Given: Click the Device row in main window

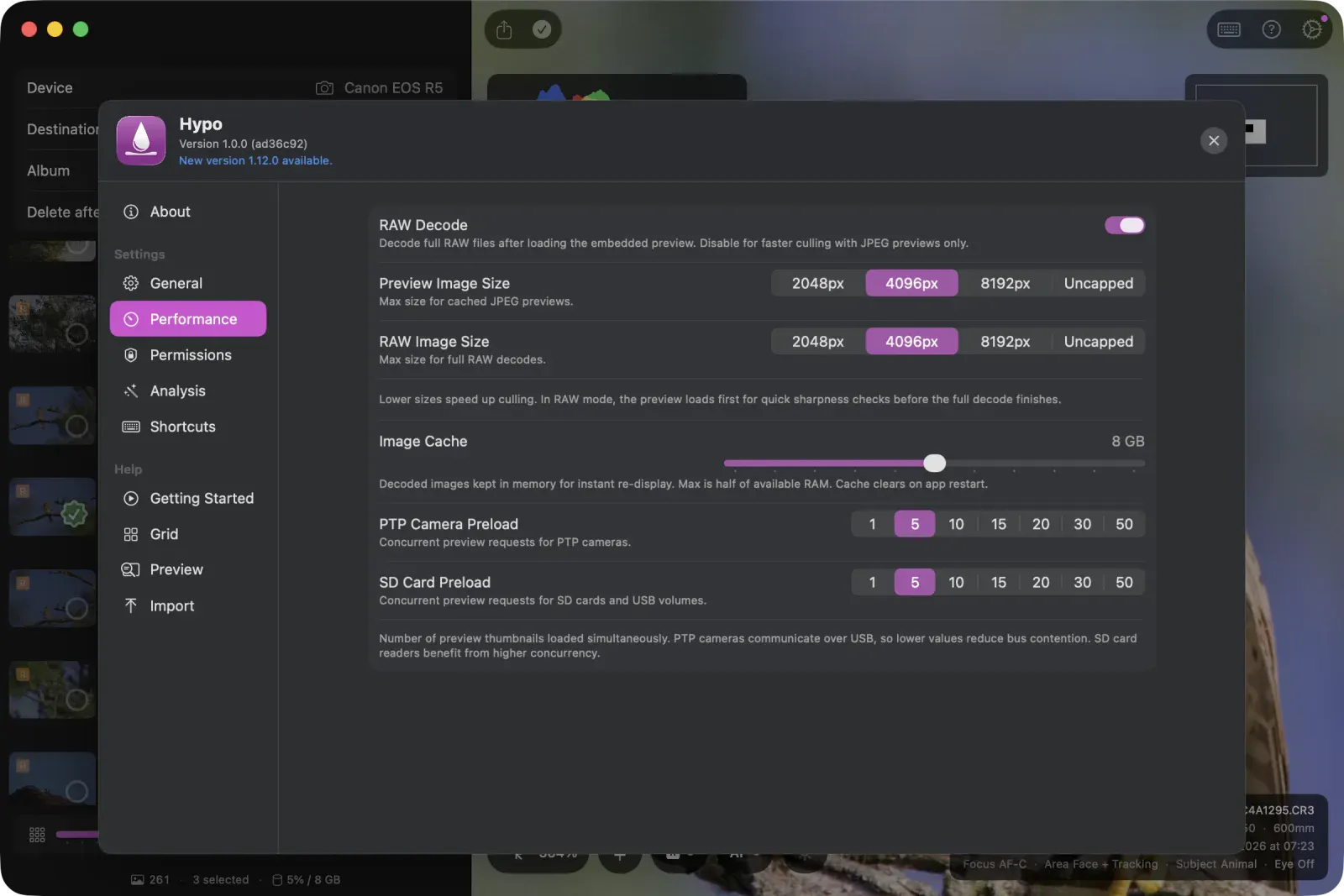Looking at the screenshot, I should click(235, 88).
